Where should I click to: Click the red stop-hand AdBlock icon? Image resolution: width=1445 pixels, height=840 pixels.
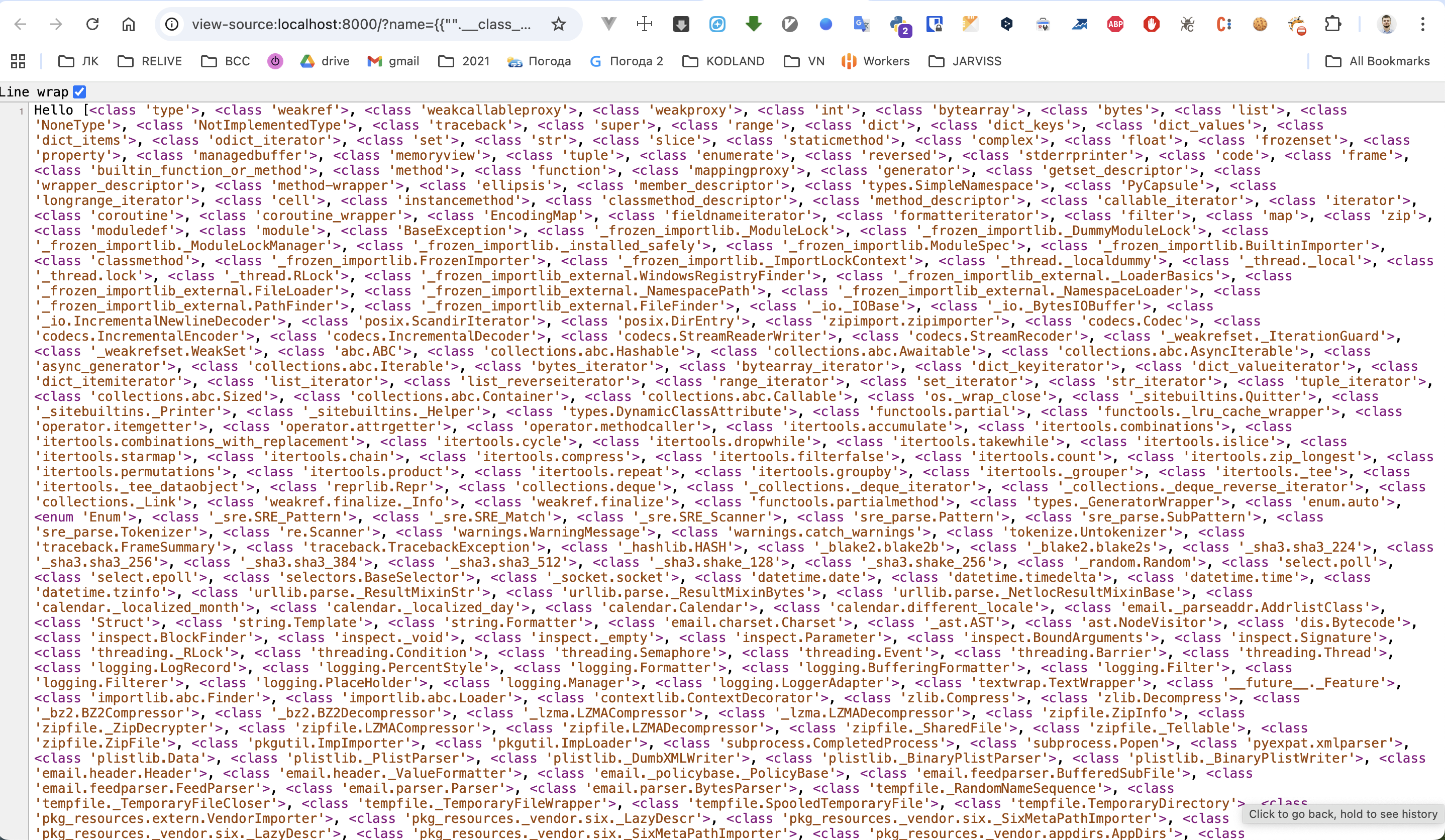(1152, 24)
